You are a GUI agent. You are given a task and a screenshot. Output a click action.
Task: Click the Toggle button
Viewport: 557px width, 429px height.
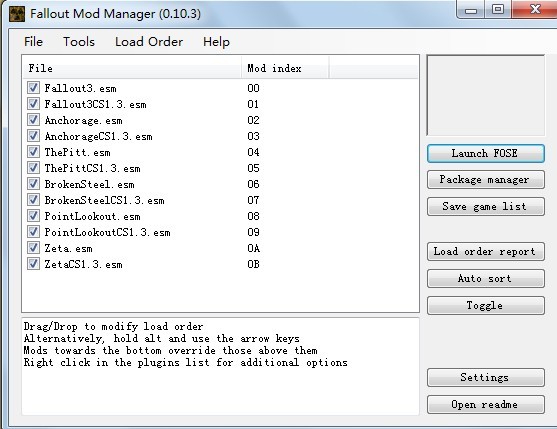pos(486,306)
